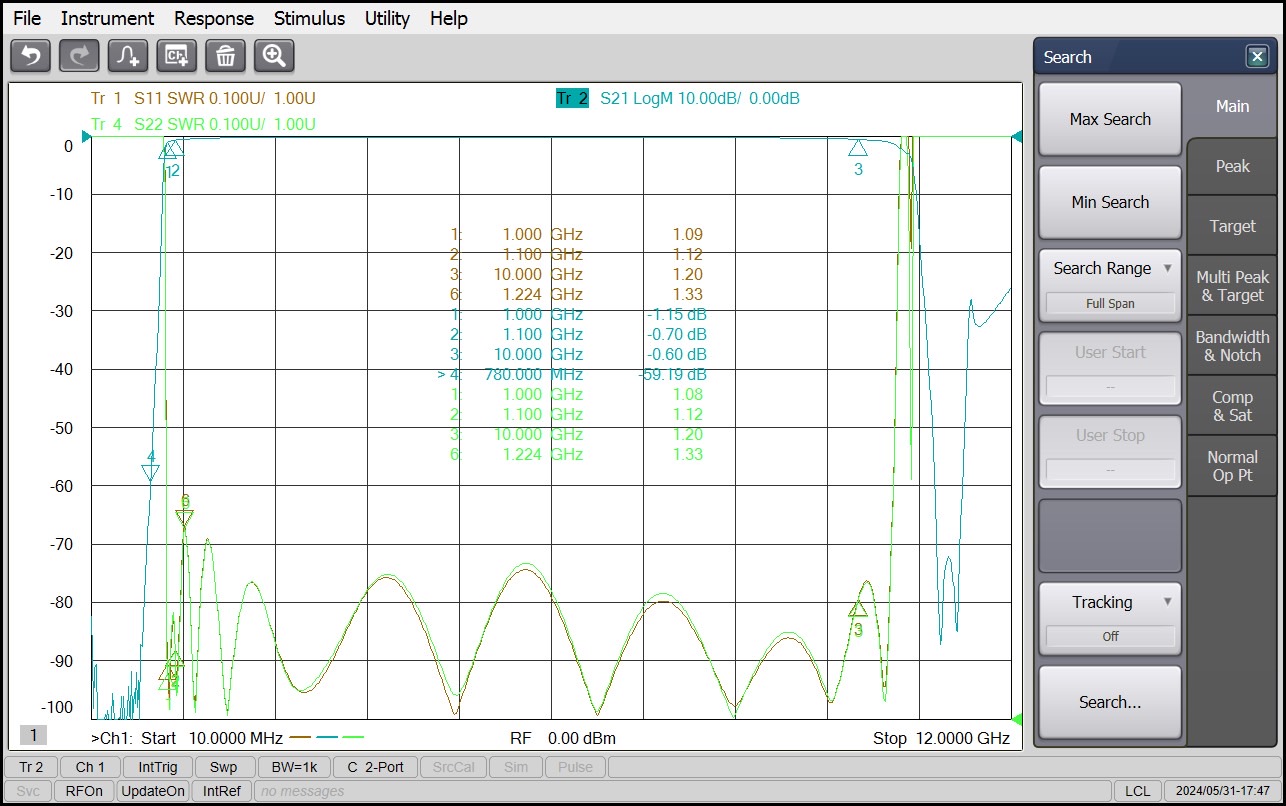Click the IntTrig status bar button
The image size is (1286, 806).
[x=158, y=767]
